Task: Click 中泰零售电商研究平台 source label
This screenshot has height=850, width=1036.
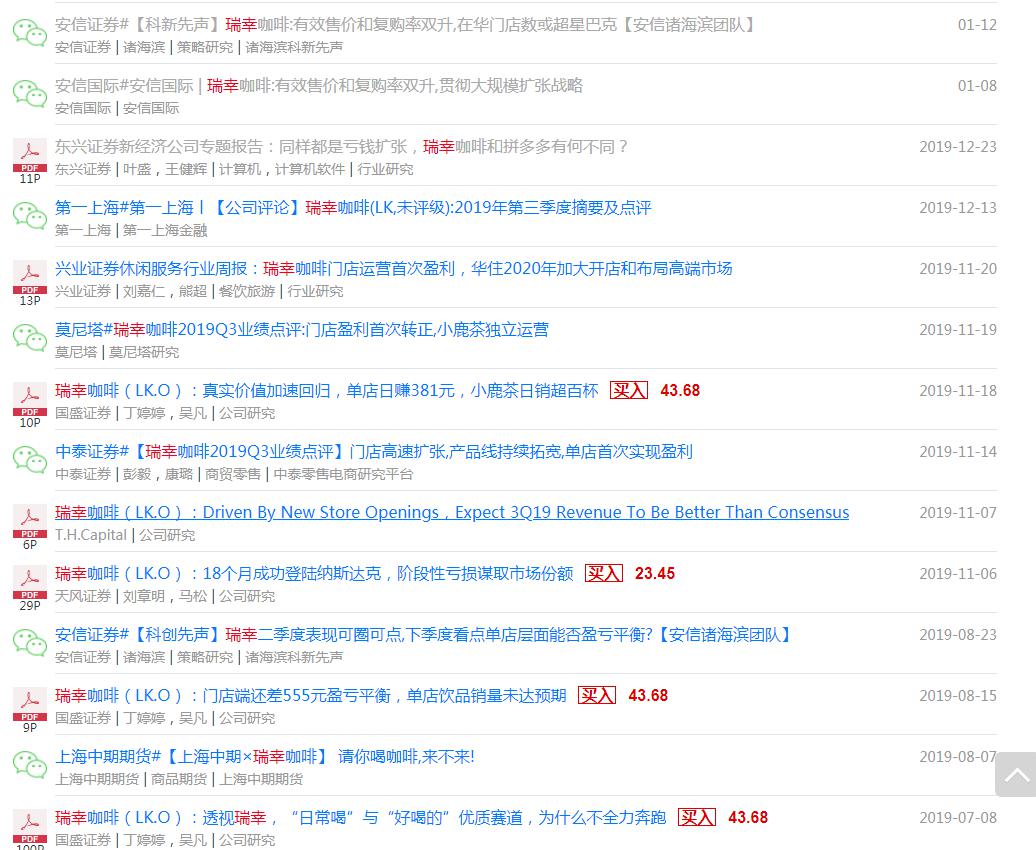Action: (343, 475)
